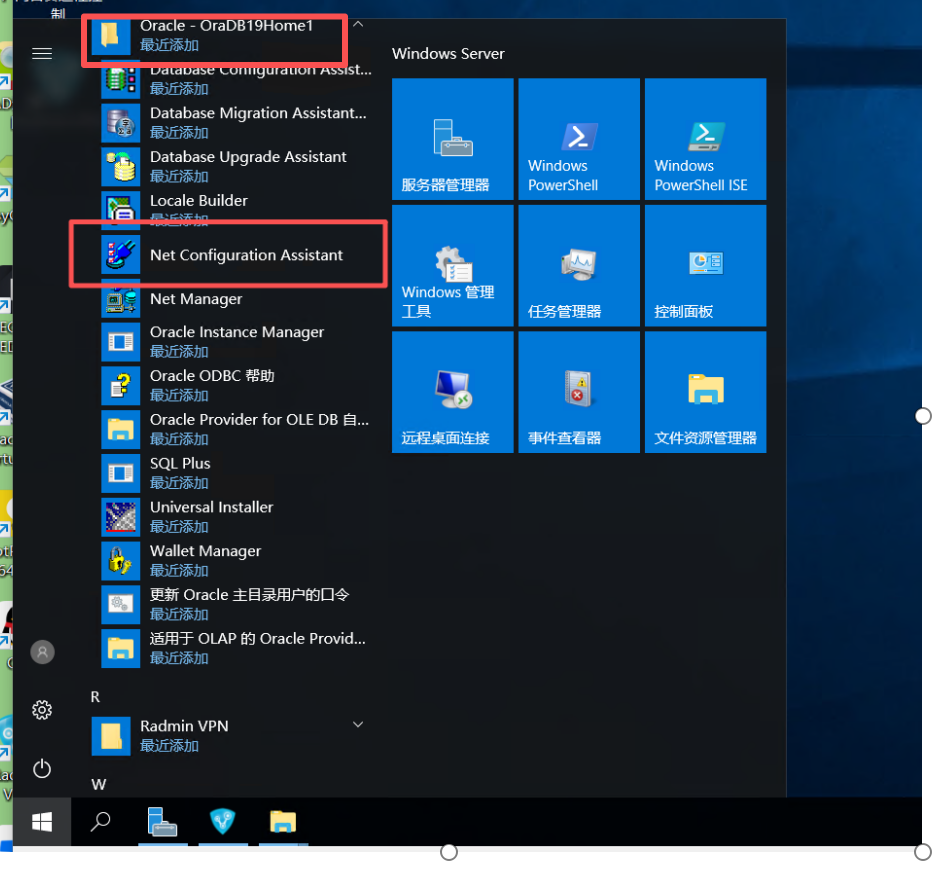
Task: Open the Database Migration Assistant icon
Action: [x=120, y=123]
